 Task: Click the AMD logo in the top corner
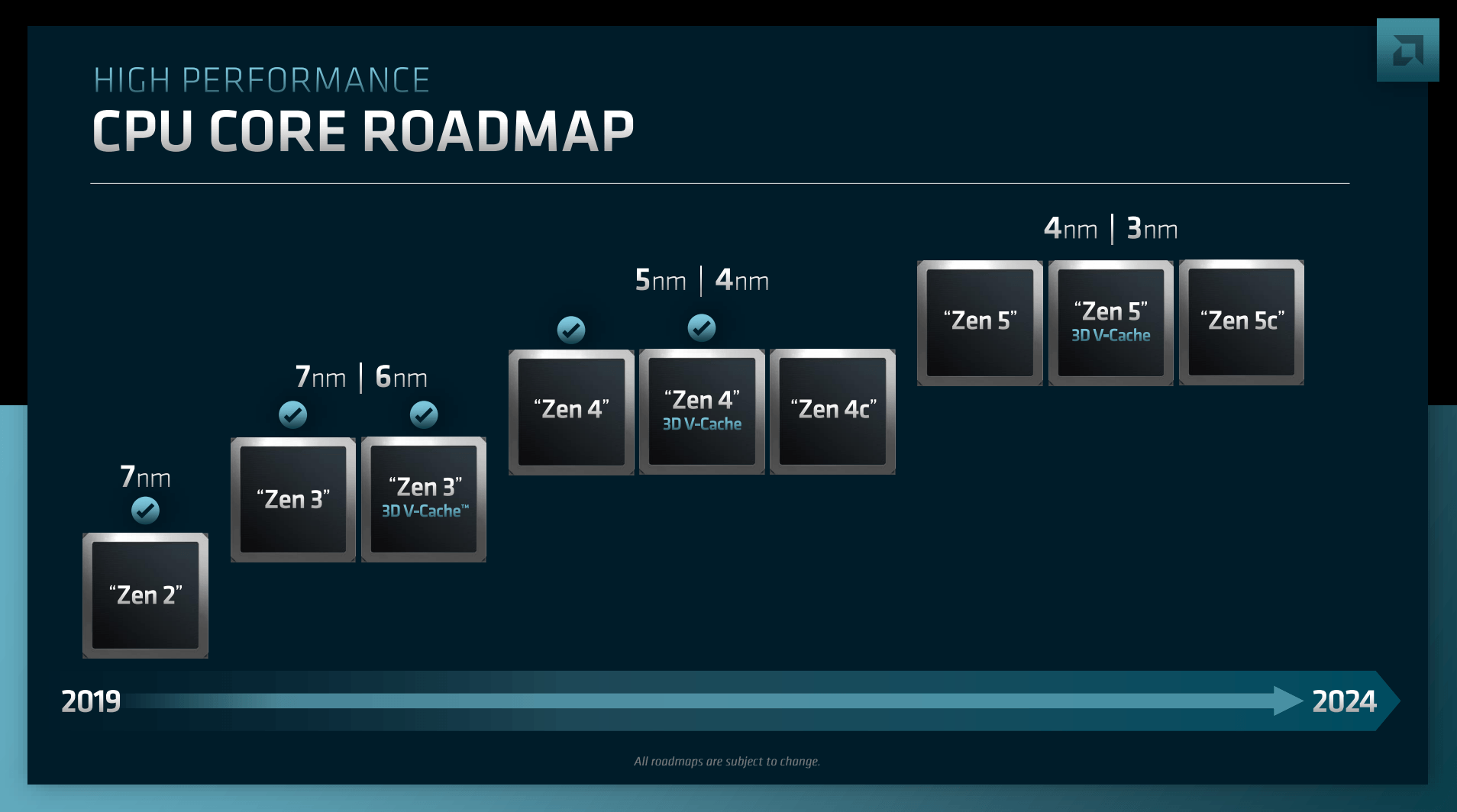(1407, 50)
